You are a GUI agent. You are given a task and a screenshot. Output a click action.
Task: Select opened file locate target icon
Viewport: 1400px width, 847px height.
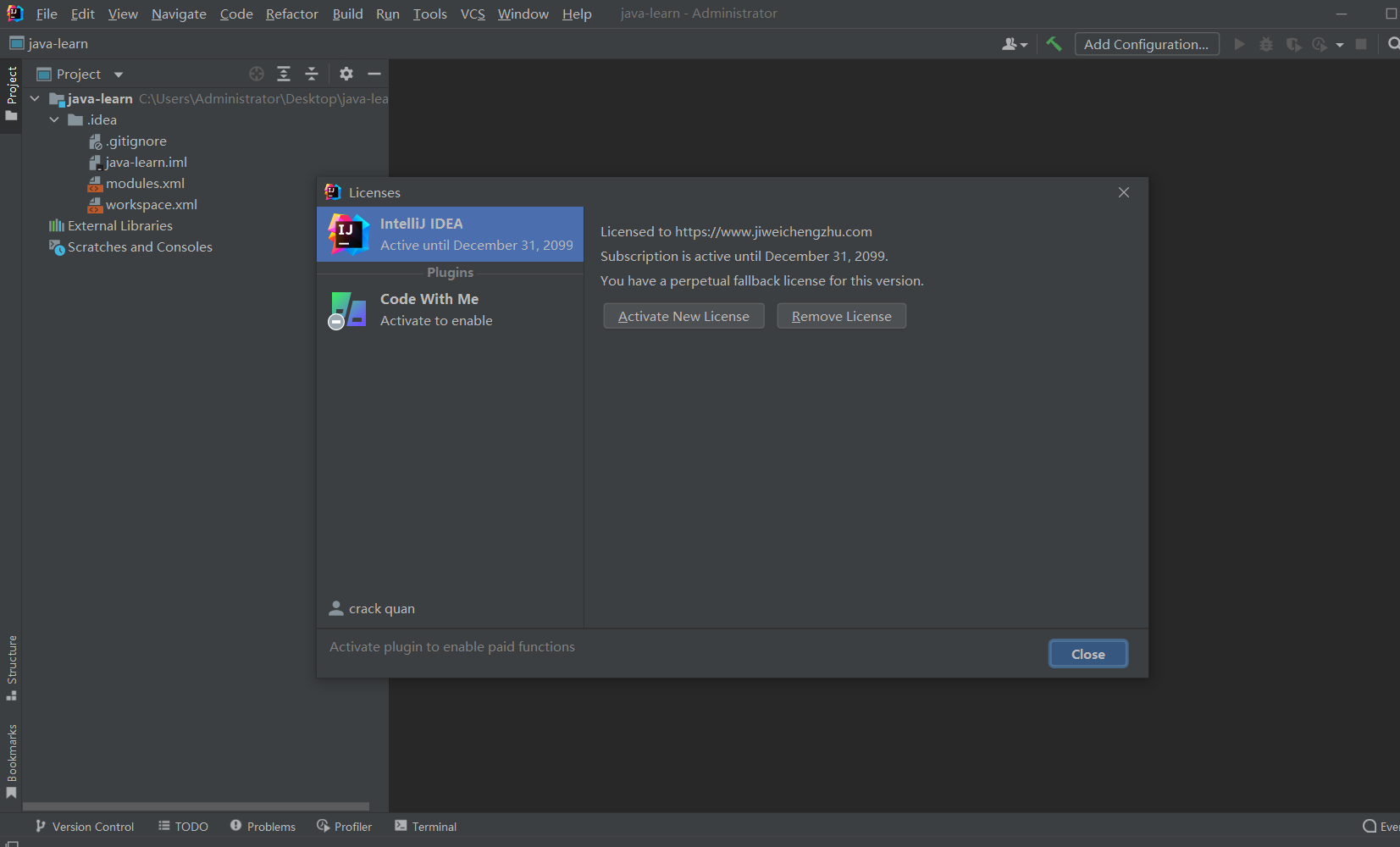(257, 74)
